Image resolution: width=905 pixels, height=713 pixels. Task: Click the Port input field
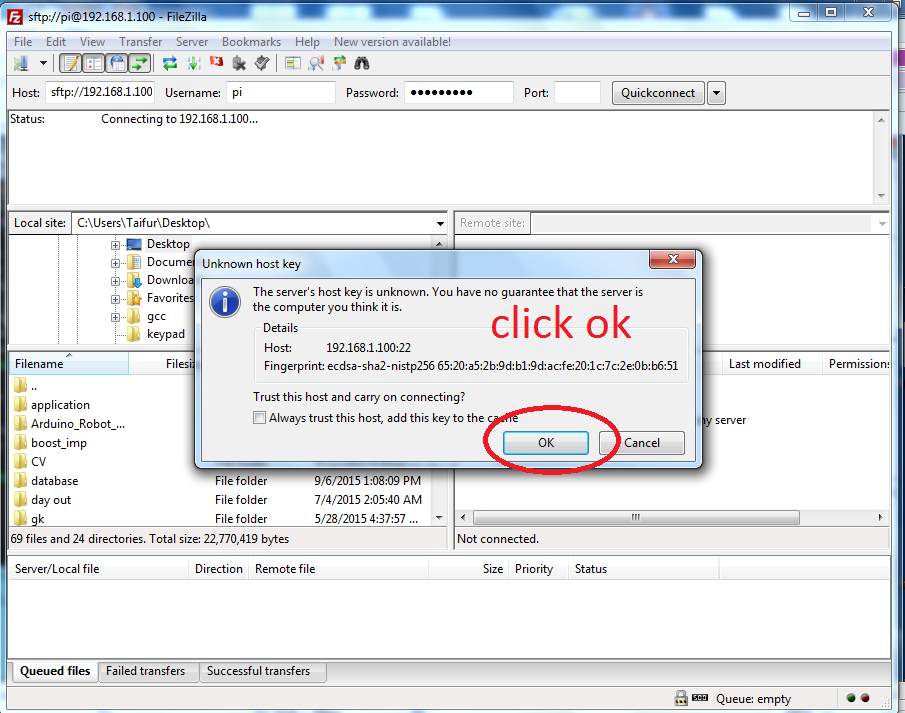(x=577, y=92)
